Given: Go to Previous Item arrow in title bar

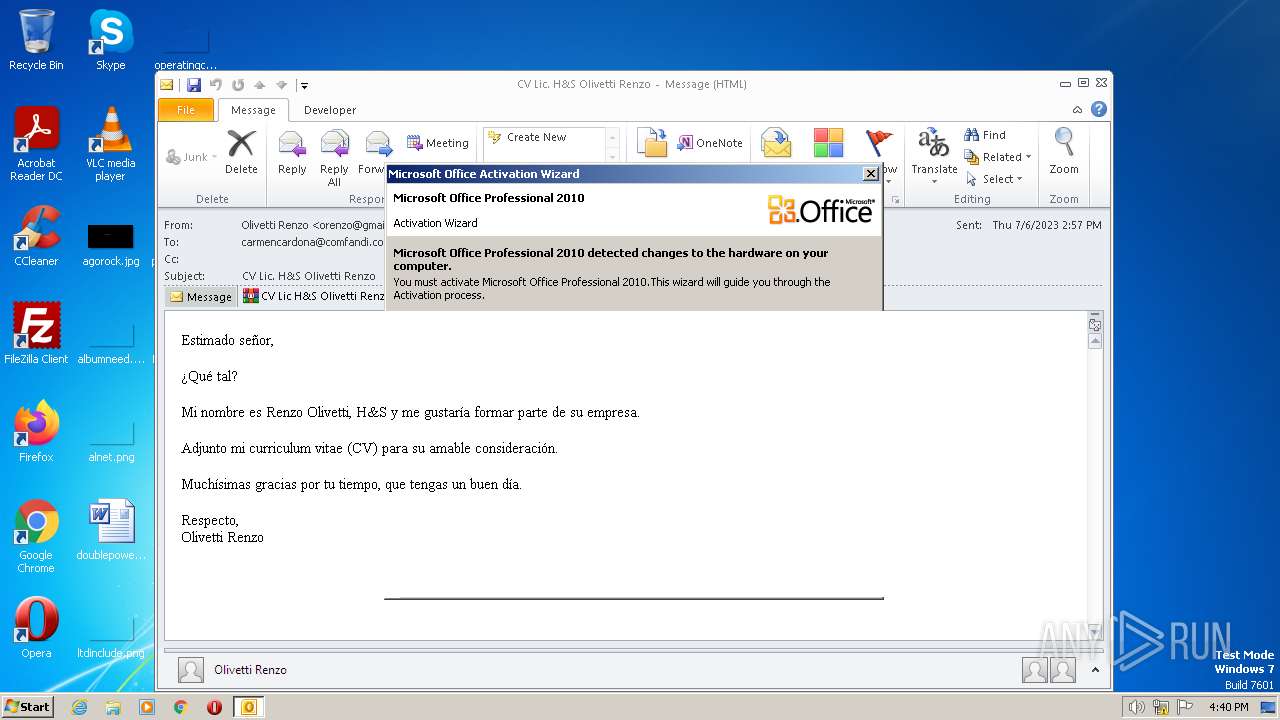Looking at the screenshot, I should (x=260, y=85).
